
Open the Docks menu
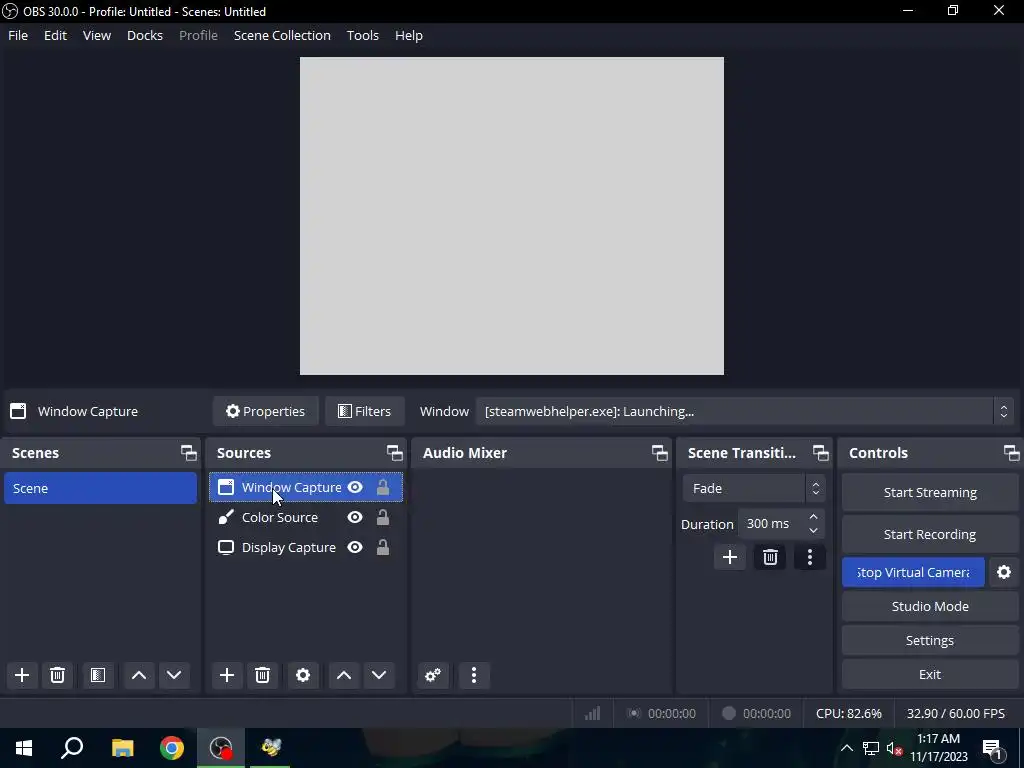[x=145, y=35]
